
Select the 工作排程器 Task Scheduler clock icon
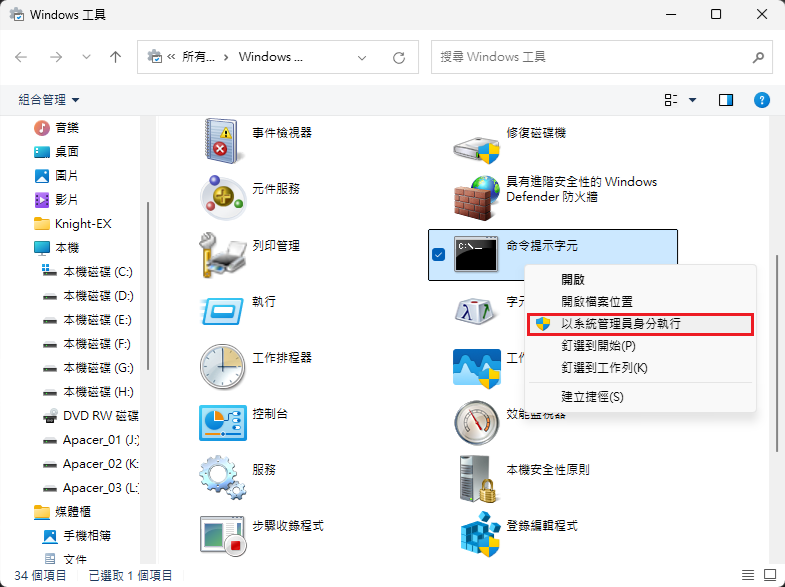pyautogui.click(x=223, y=367)
